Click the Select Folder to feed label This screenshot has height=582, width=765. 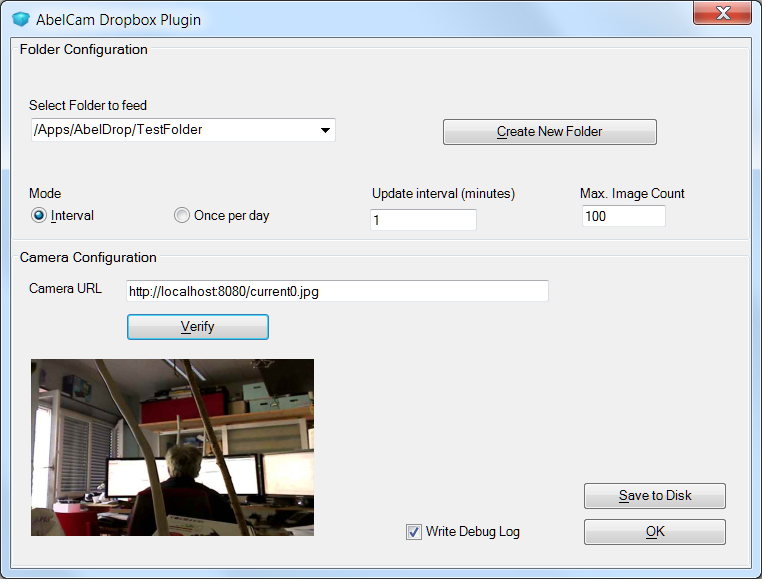[88, 105]
